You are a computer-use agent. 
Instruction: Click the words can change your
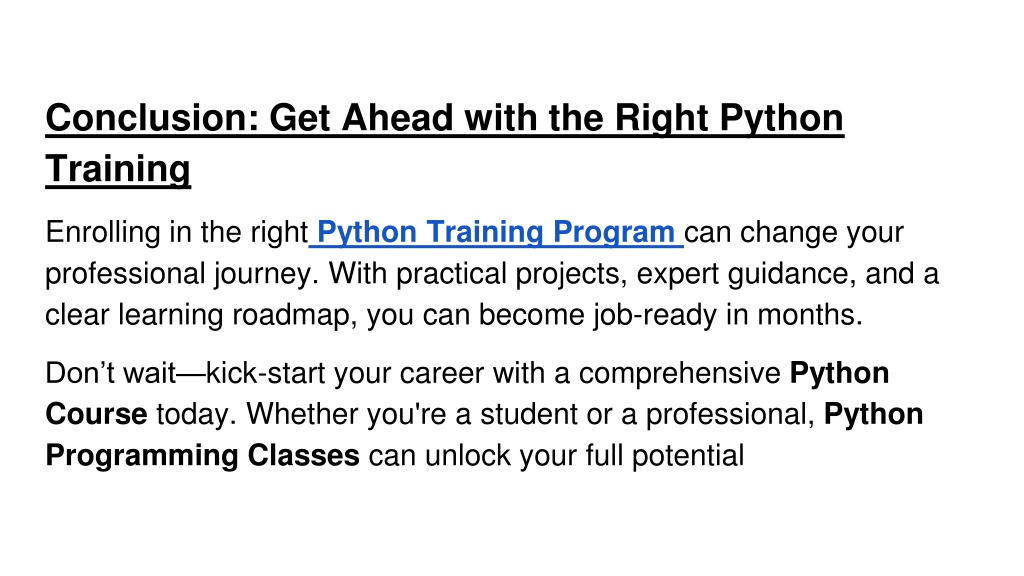(x=793, y=233)
